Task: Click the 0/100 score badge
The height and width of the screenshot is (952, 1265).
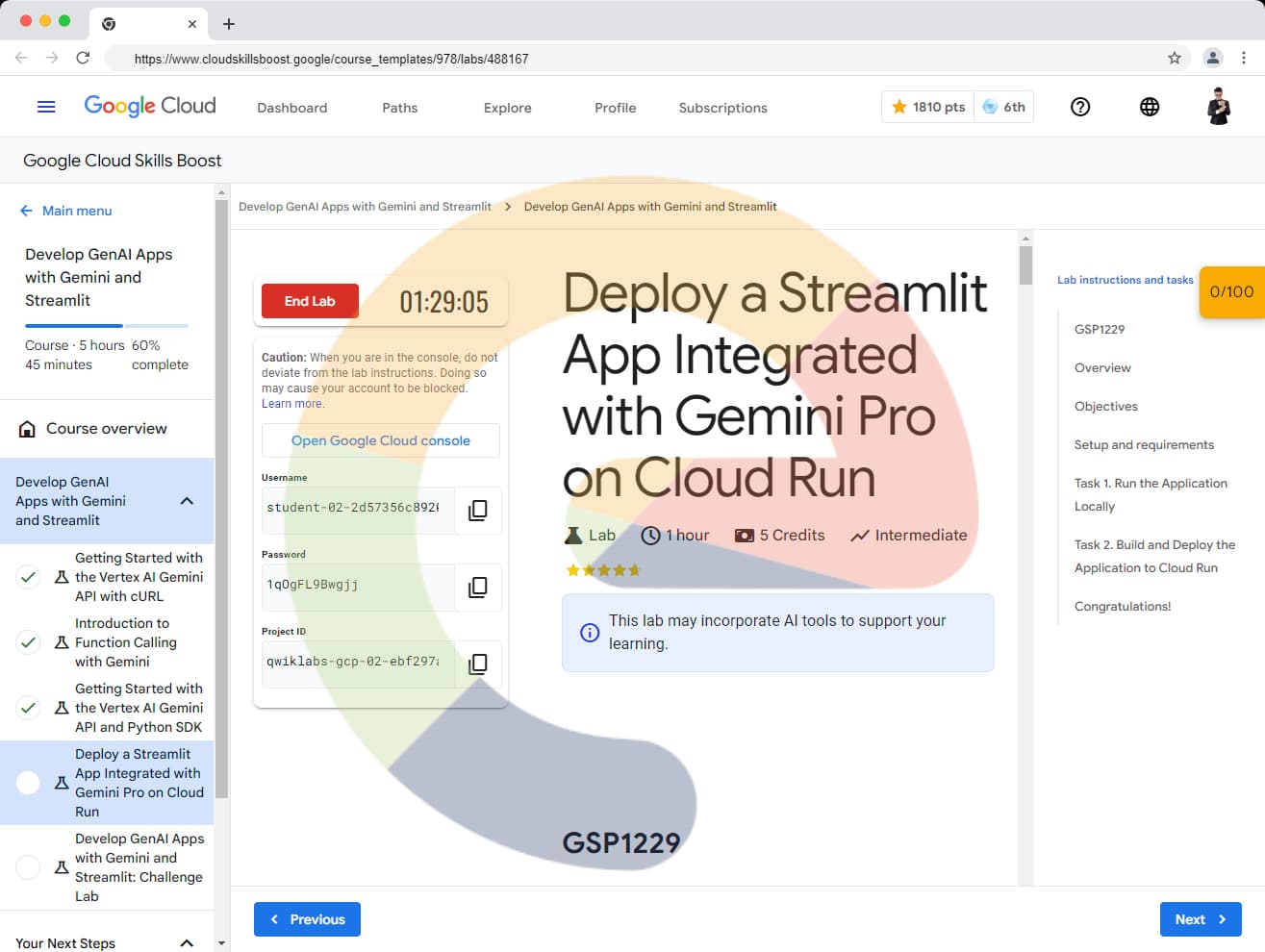Action: [1231, 291]
